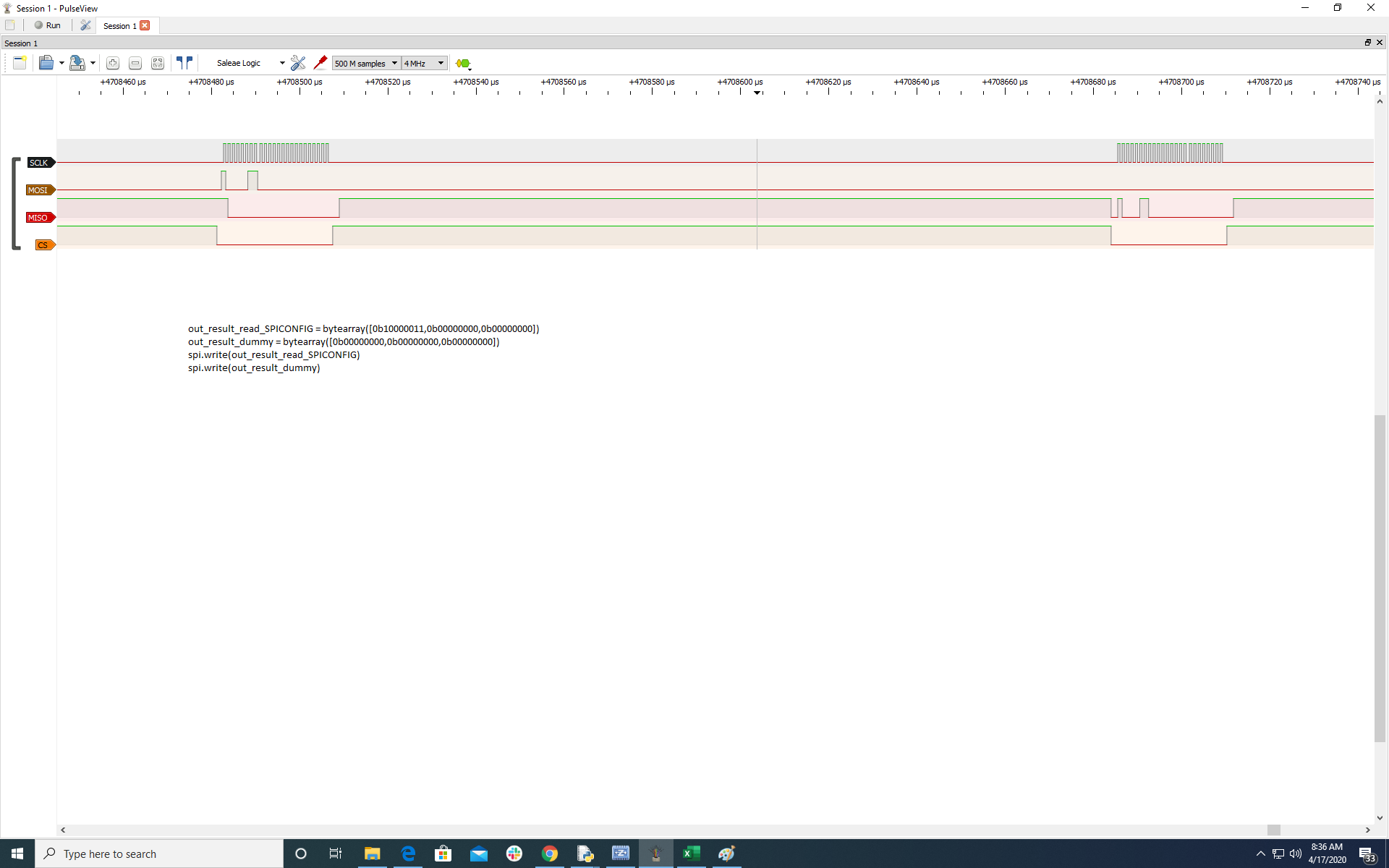Close the Session 1 tab
The height and width of the screenshot is (868, 1389).
point(145,25)
